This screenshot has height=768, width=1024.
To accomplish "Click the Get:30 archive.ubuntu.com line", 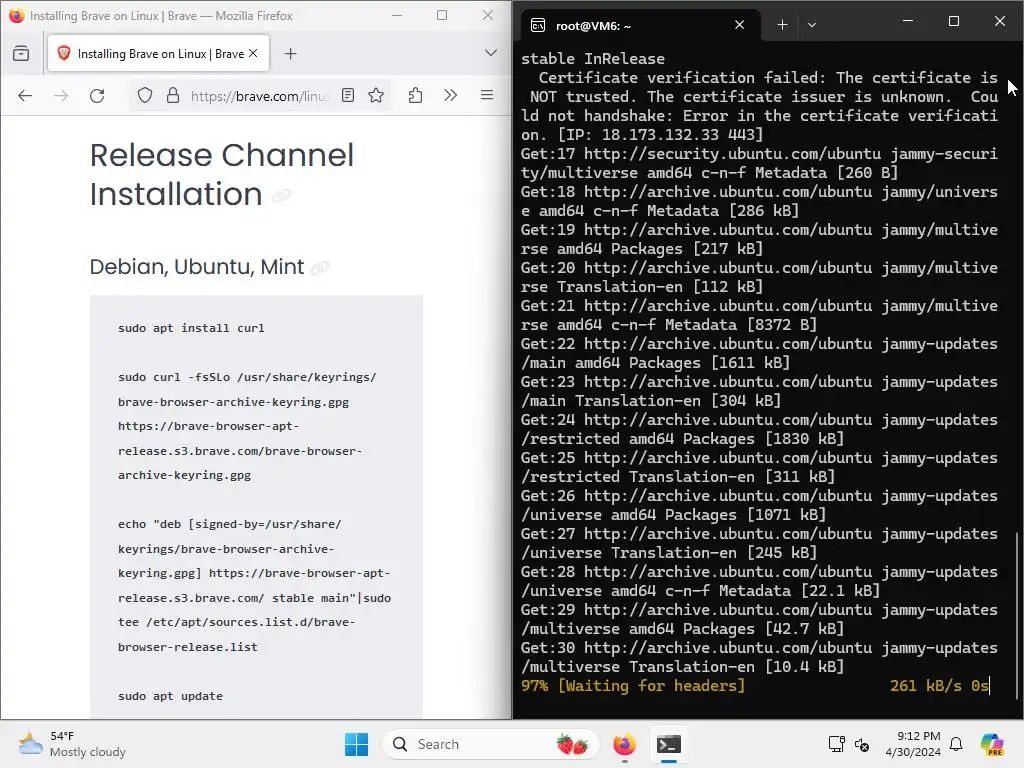I will pos(759,657).
